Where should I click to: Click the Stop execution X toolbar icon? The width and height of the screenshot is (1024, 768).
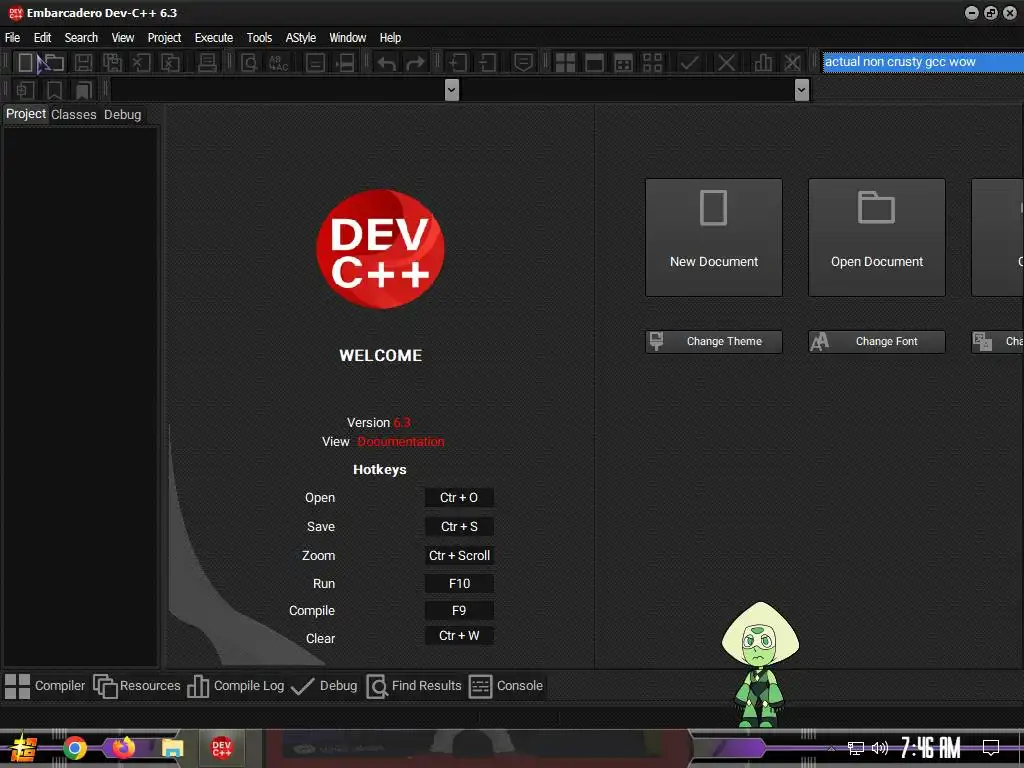click(x=726, y=63)
